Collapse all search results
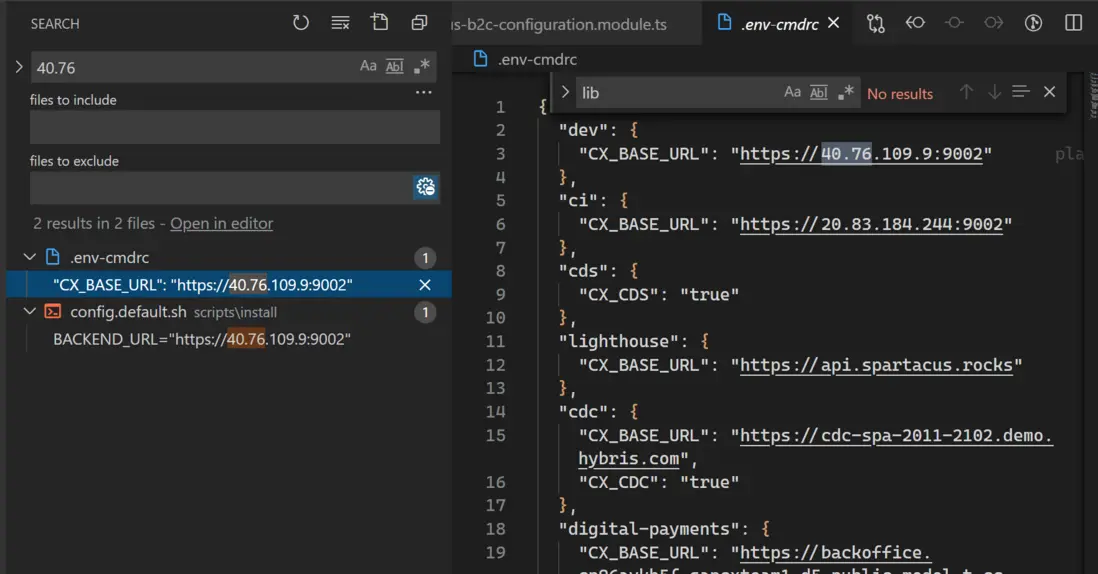The height and width of the screenshot is (574, 1098). 419,23
